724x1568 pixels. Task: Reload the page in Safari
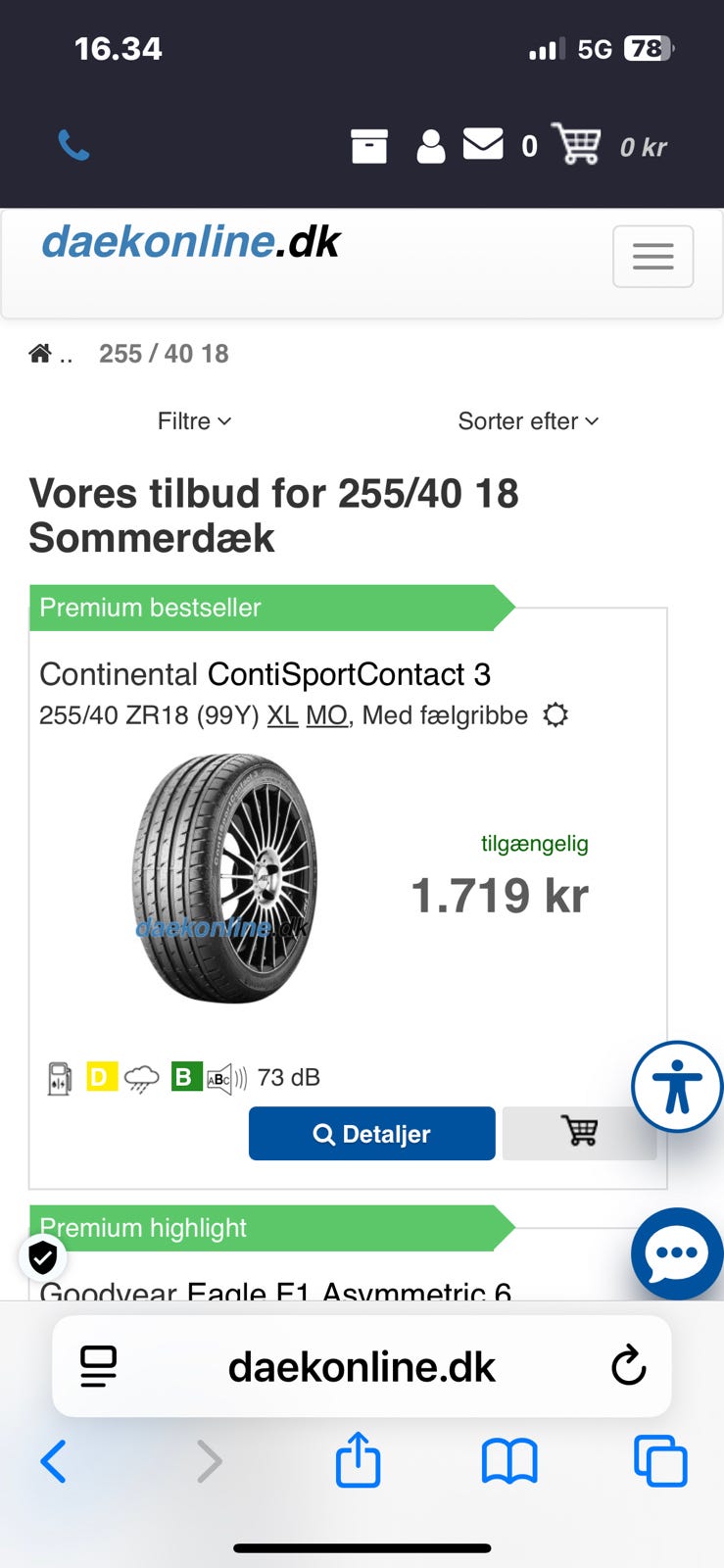[x=628, y=1366]
